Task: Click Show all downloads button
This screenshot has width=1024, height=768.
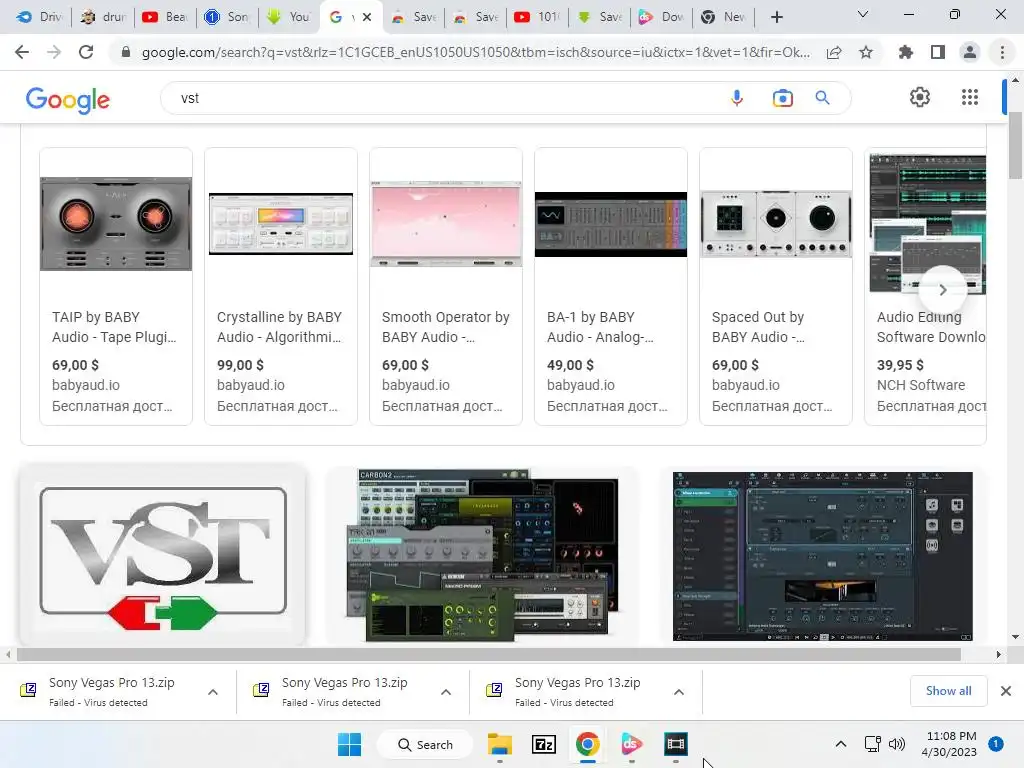Action: click(x=948, y=691)
